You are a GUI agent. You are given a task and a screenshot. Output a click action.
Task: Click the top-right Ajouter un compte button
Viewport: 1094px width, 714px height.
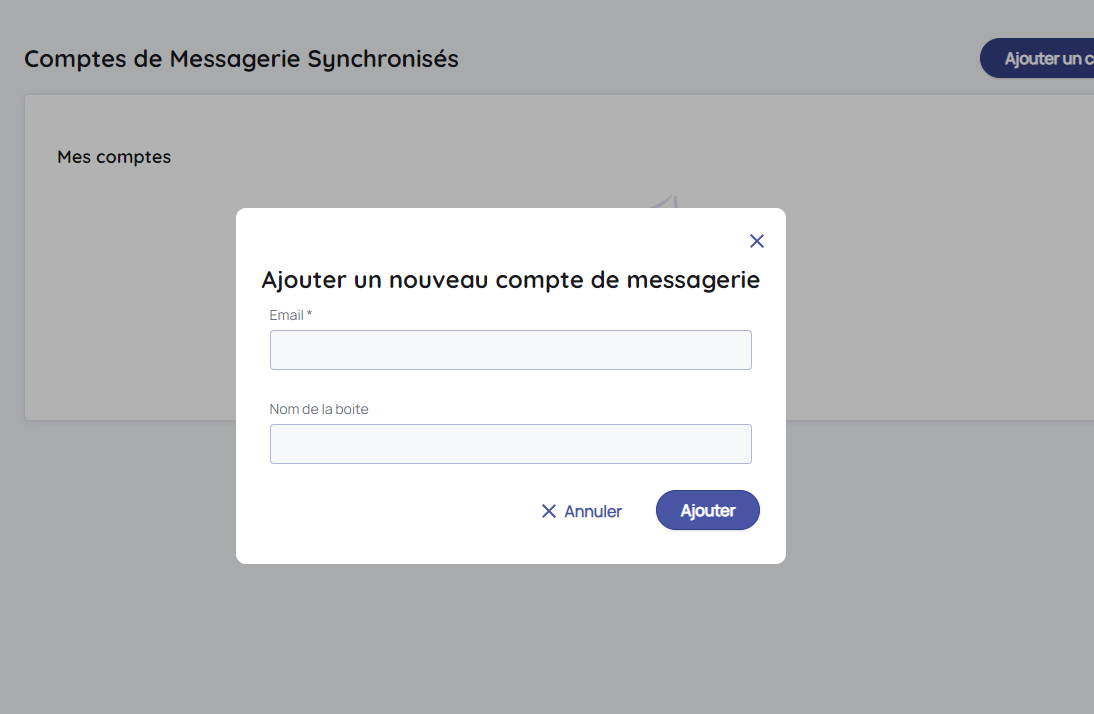click(x=1040, y=58)
